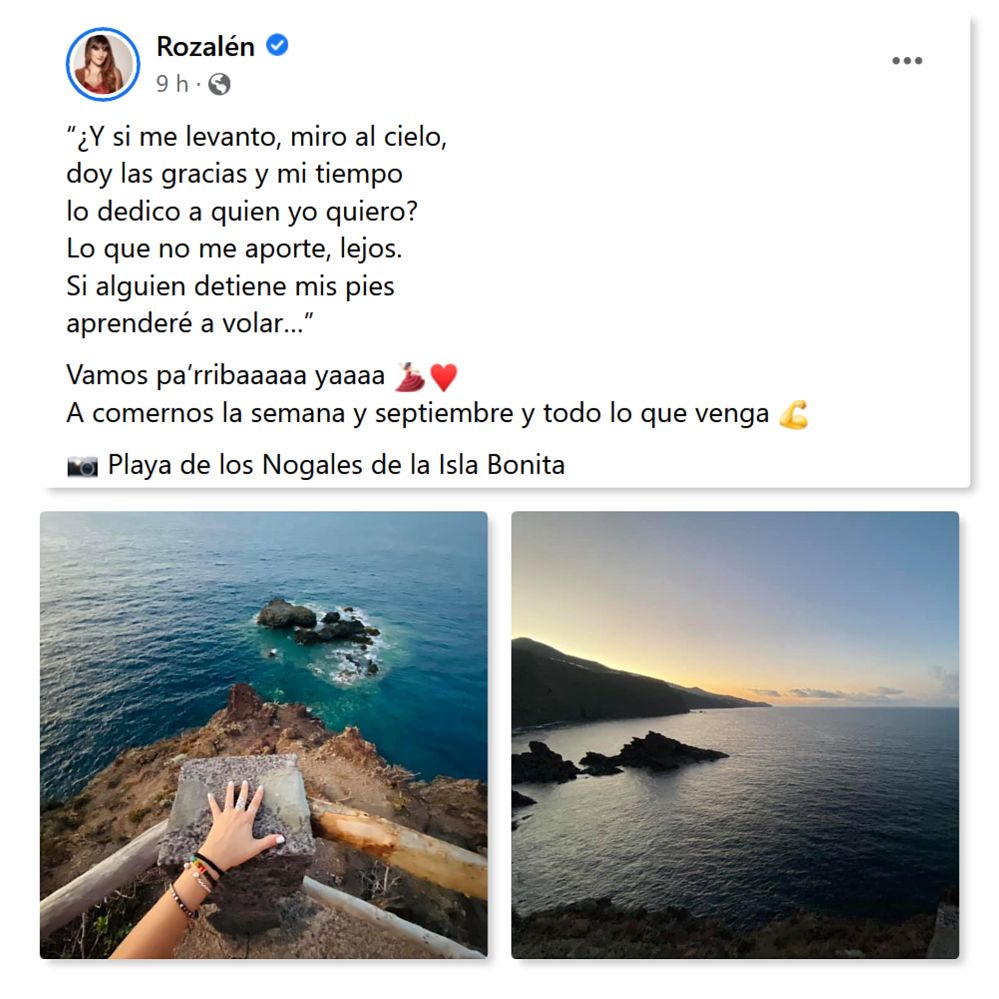This screenshot has height=999, width=999.
Task: Click the line A comernos la semana y septiembre
Action: click(x=418, y=414)
